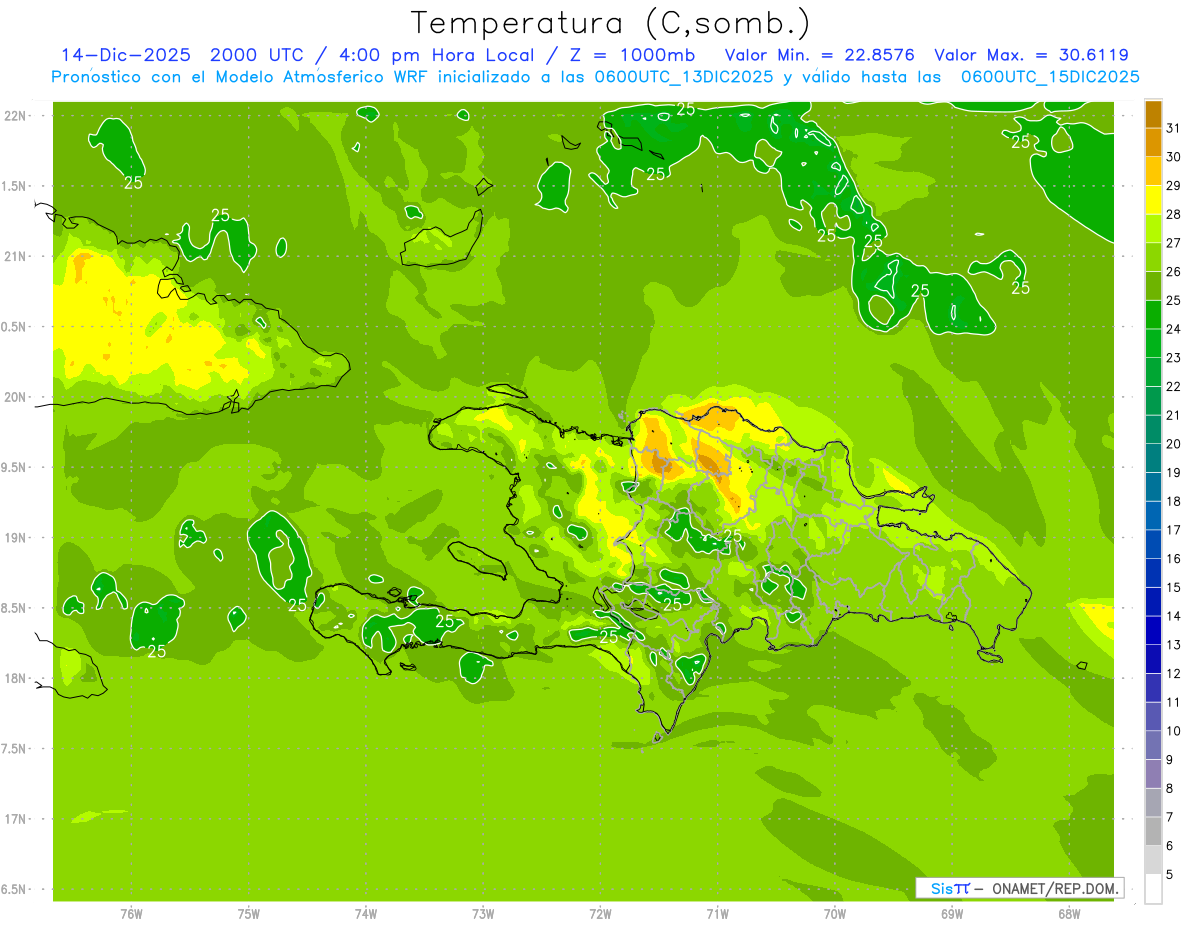The image size is (1200, 927).
Task: Select the 'Z = 1000mb' level text
Action: click(x=631, y=55)
